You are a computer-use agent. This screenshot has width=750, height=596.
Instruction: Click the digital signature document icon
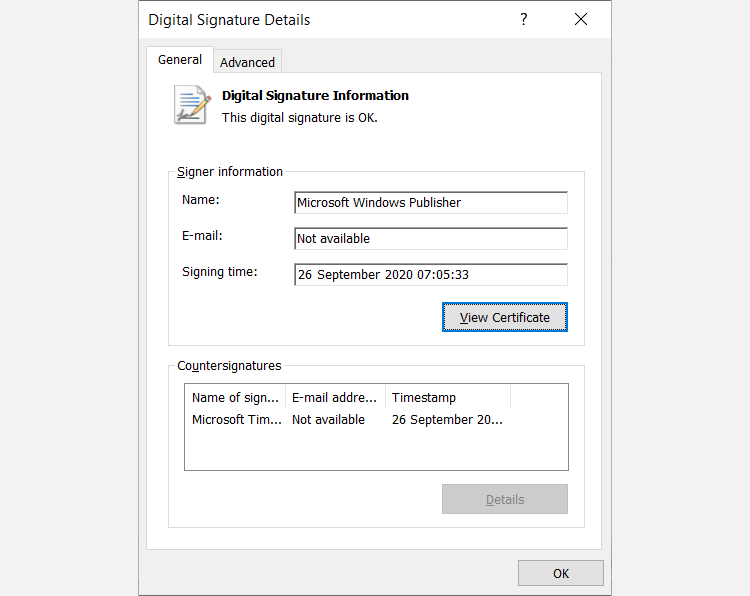pyautogui.click(x=192, y=105)
